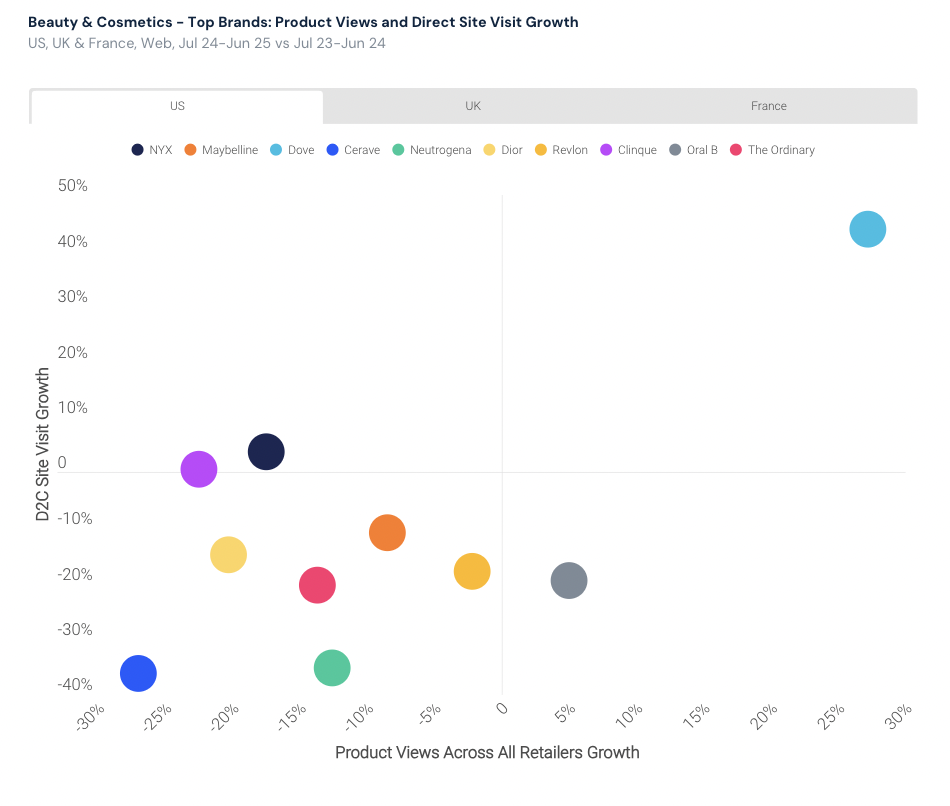The height and width of the screenshot is (806, 950).
Task: Hide Maybelline series via legend
Action: (x=221, y=150)
